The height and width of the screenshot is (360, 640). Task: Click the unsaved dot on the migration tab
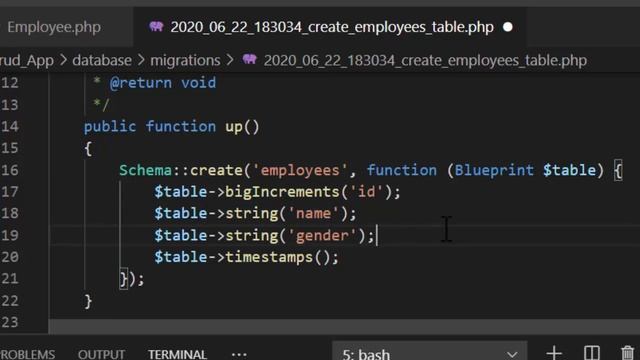pos(508,27)
